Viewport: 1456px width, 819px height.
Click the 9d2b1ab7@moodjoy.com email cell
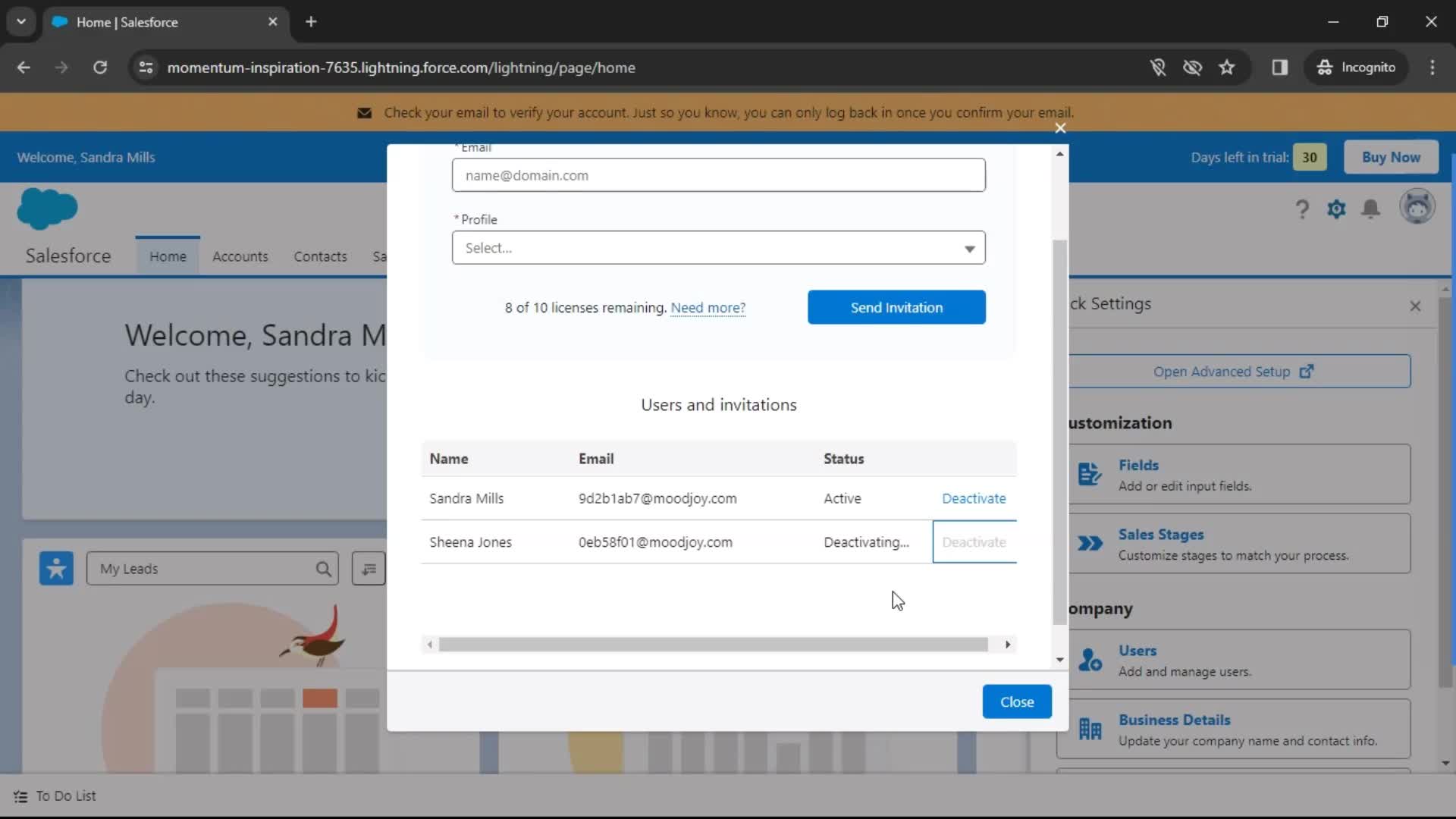tap(657, 498)
